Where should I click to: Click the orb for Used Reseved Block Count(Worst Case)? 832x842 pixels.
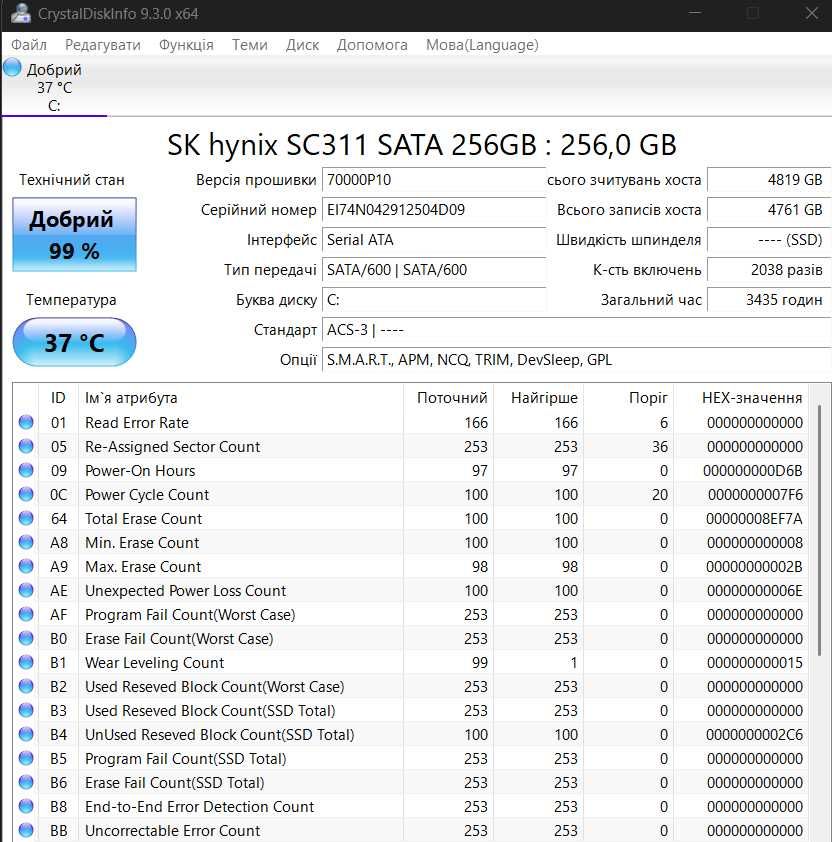click(26, 686)
